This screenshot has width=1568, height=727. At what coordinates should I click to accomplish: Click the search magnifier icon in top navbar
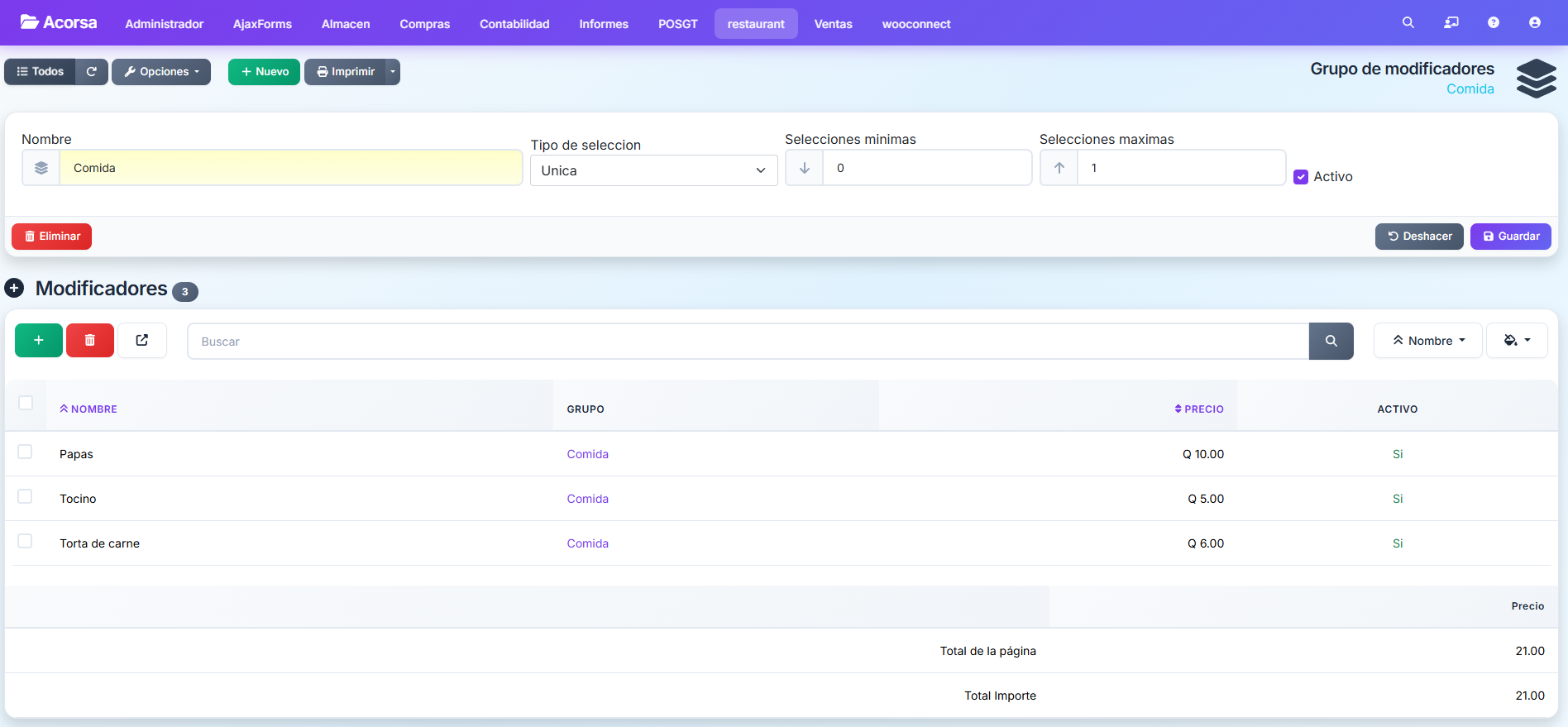coord(1408,23)
